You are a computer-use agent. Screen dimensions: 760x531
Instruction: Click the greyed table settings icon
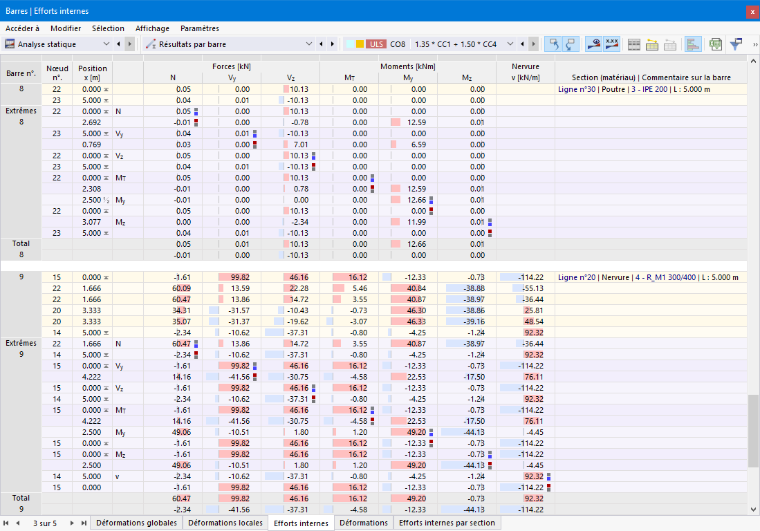click(670, 45)
